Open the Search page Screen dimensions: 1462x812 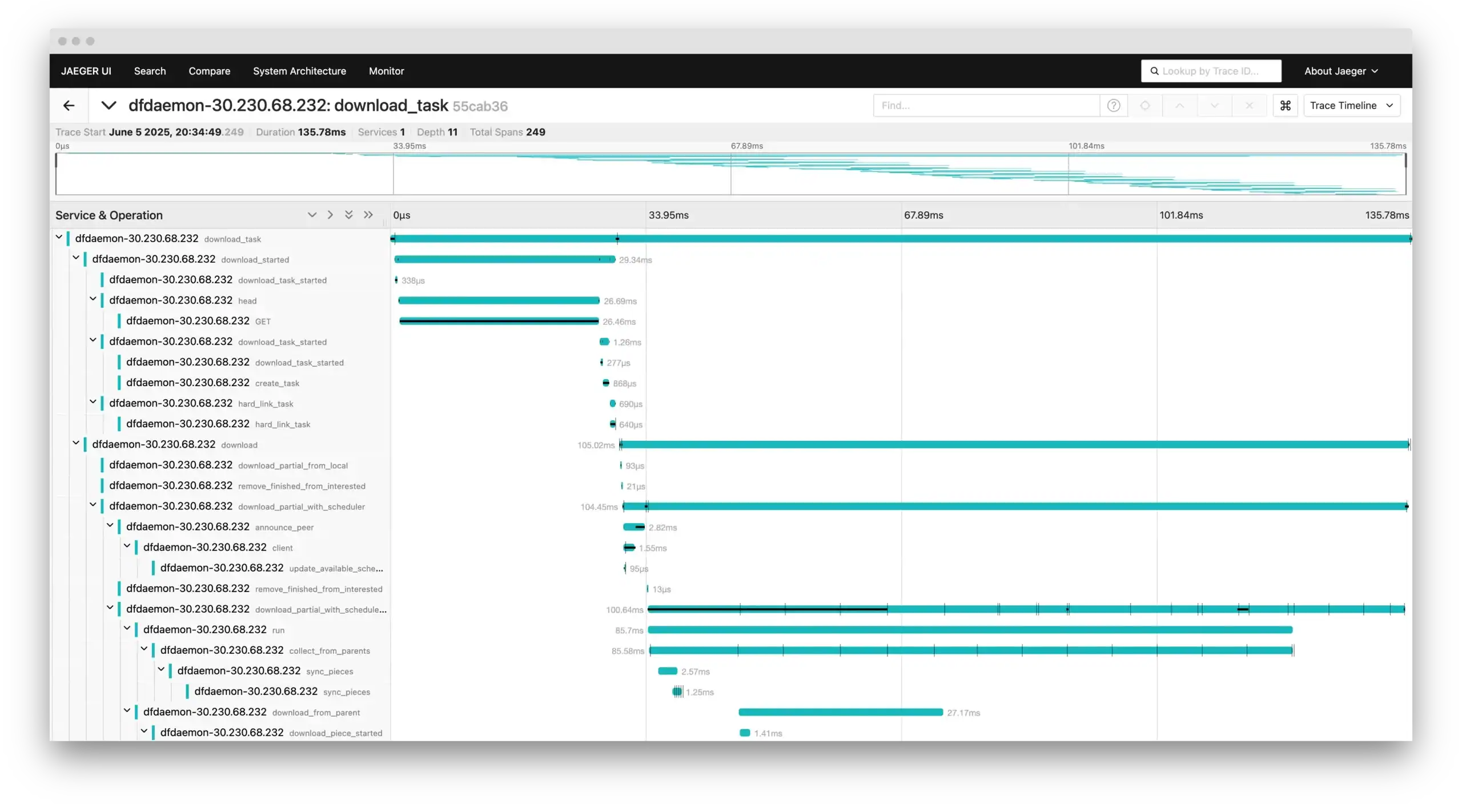pyautogui.click(x=150, y=71)
